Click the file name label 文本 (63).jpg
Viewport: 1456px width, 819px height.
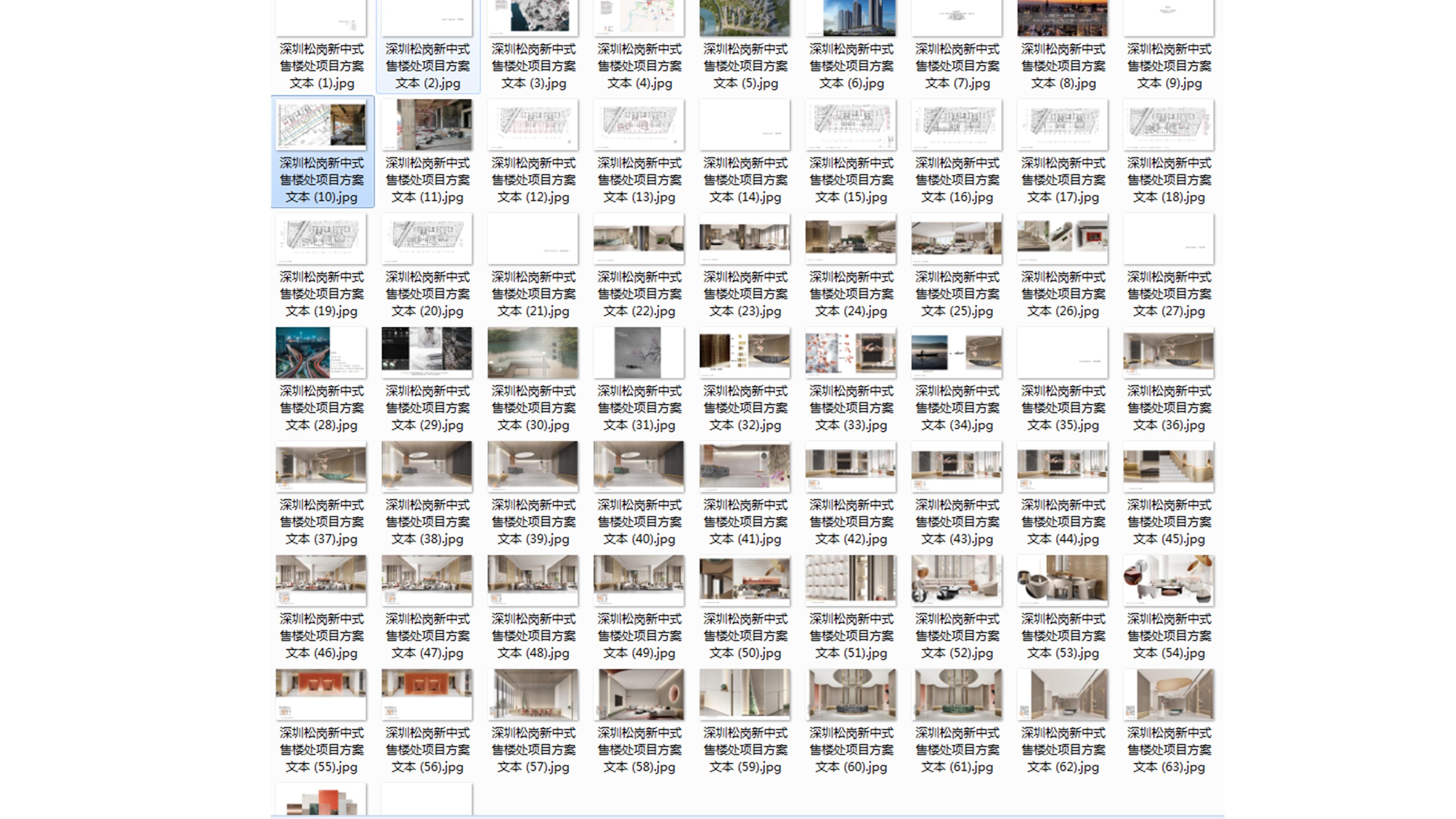coord(1168,749)
